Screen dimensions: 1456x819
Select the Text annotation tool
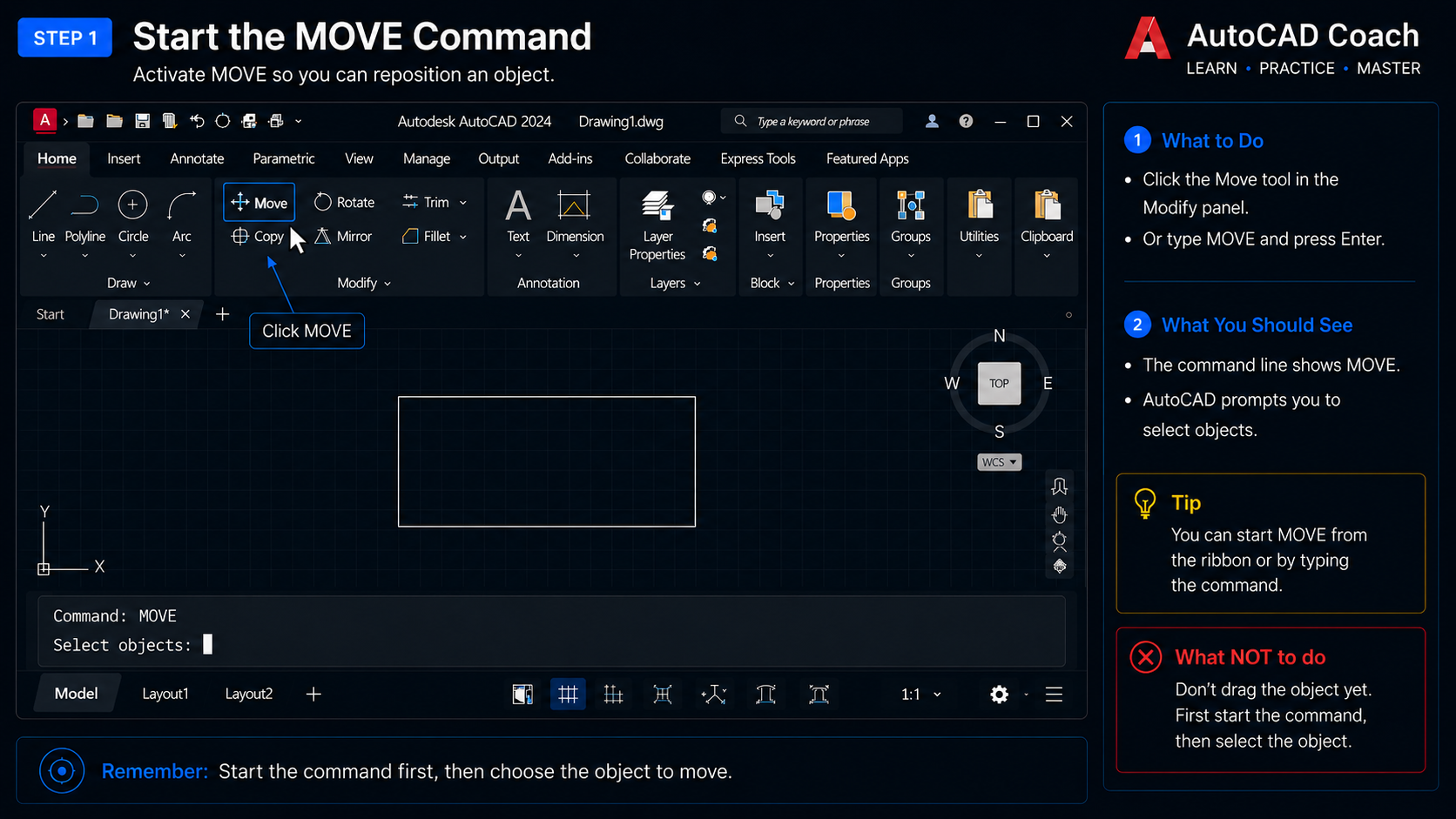(518, 216)
